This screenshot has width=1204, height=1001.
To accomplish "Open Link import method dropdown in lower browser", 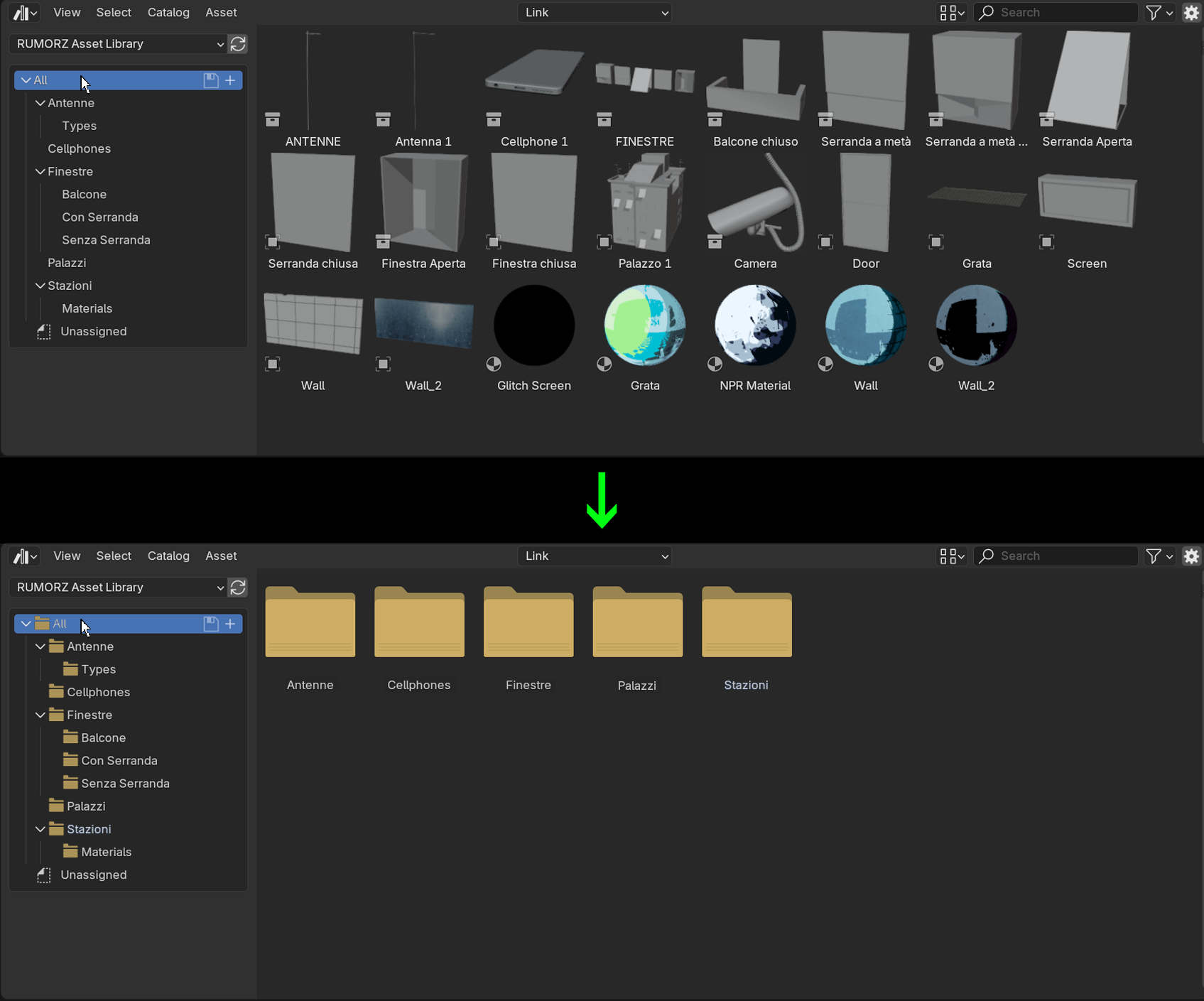I will coord(595,556).
